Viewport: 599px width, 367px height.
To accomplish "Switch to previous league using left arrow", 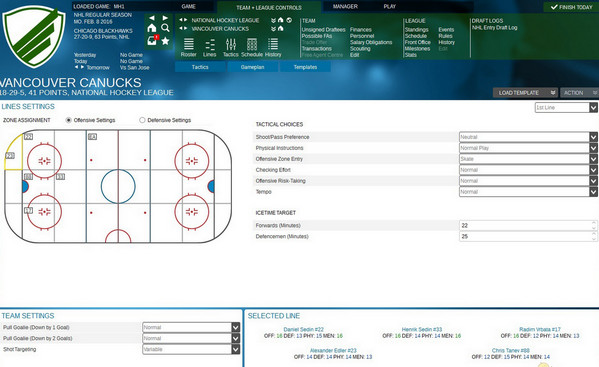I will point(181,20).
